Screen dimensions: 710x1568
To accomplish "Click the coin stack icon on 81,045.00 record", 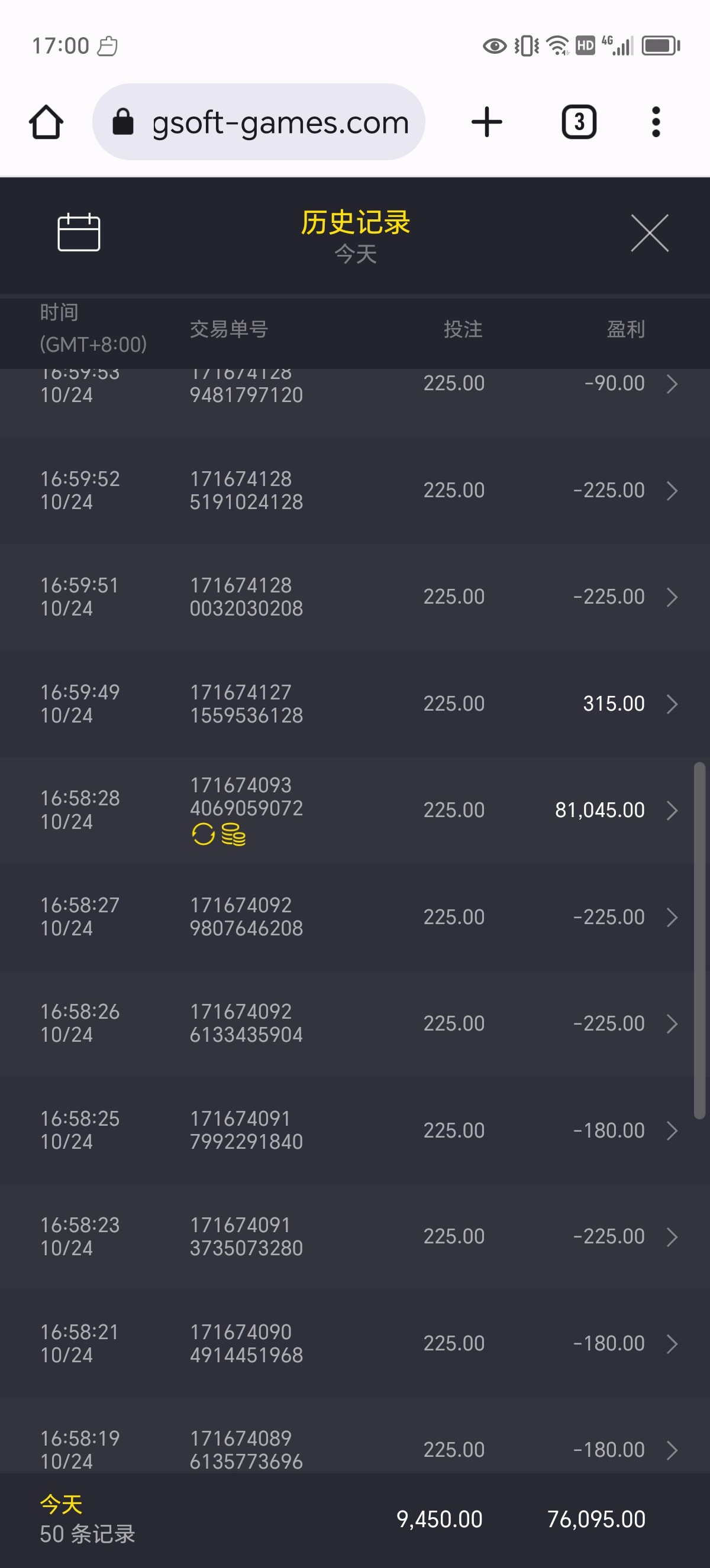I will pos(233,834).
